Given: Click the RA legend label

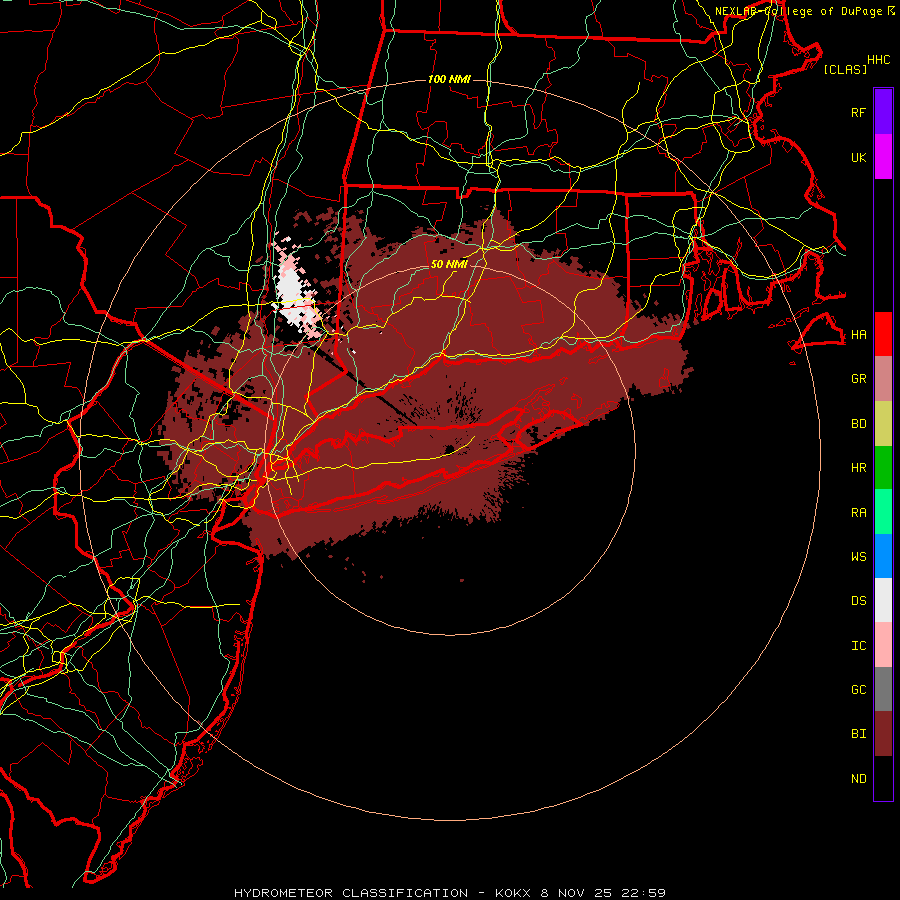Looking at the screenshot, I should click(858, 513).
